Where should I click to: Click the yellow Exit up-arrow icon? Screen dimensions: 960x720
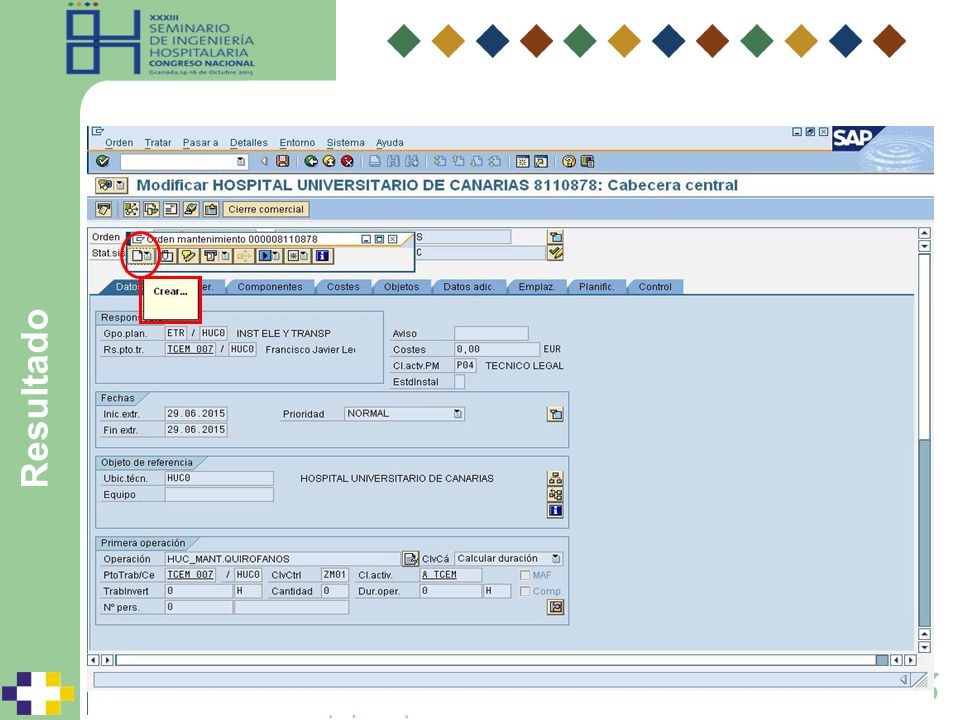[329, 161]
